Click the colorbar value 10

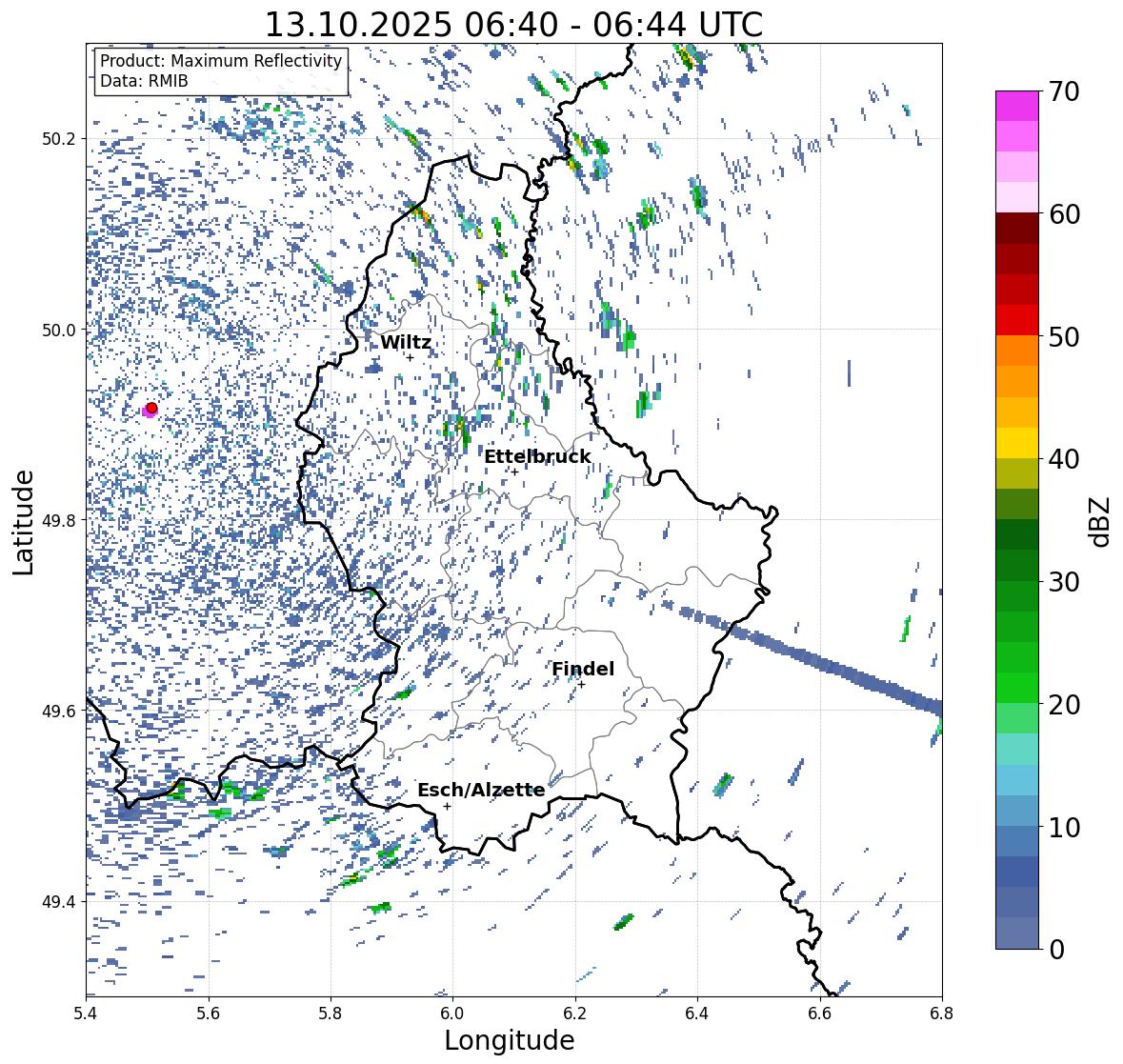point(1064,827)
